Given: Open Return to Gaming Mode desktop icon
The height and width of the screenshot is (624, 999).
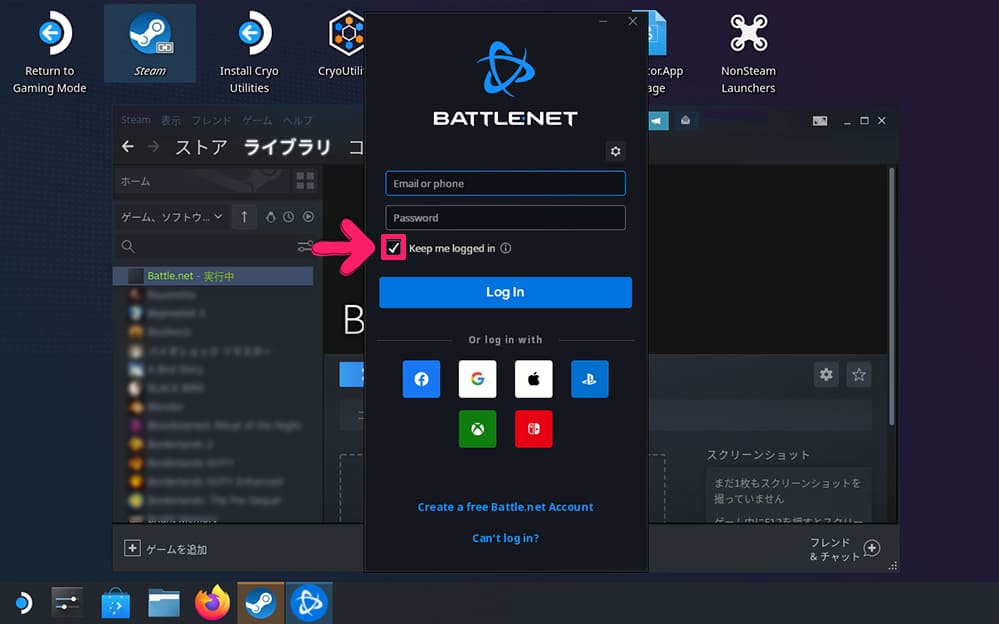Looking at the screenshot, I should [50, 51].
